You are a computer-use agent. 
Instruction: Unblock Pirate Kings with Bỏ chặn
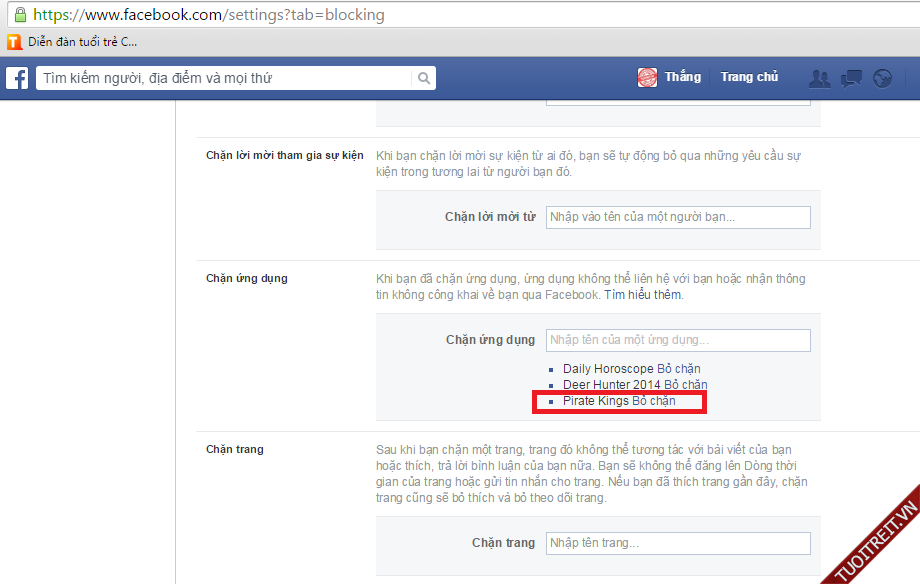(x=654, y=401)
